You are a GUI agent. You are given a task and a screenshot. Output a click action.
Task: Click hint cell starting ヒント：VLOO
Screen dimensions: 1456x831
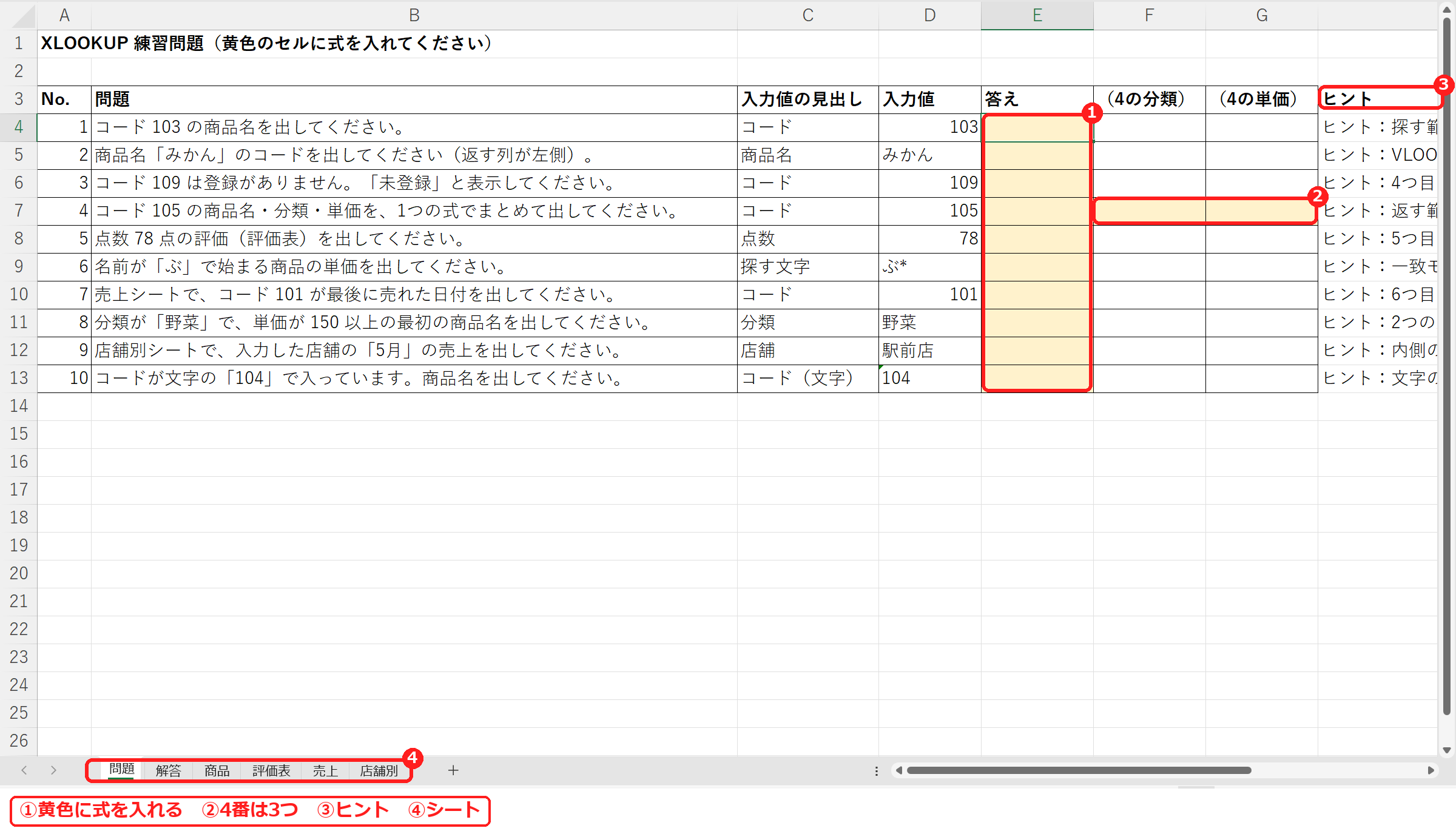pos(1378,155)
